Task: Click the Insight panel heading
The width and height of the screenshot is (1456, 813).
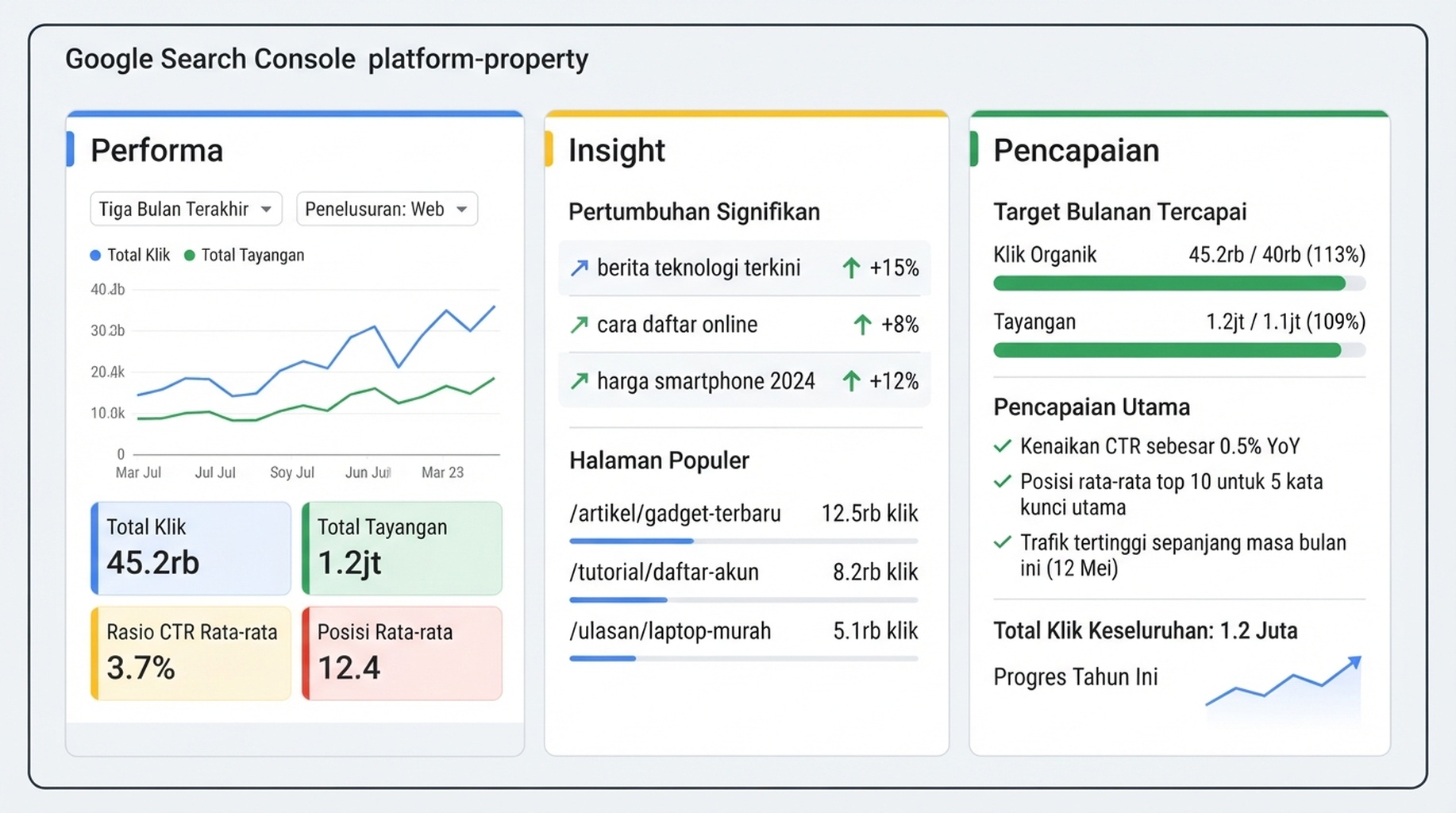Action: tap(617, 151)
